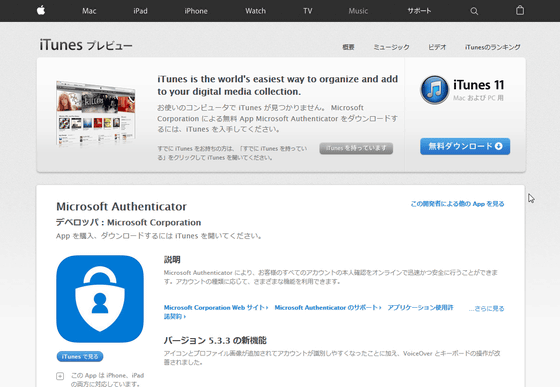Switch to the iTunesのランキング tab
This screenshot has width=560, height=387.
pos(492,47)
